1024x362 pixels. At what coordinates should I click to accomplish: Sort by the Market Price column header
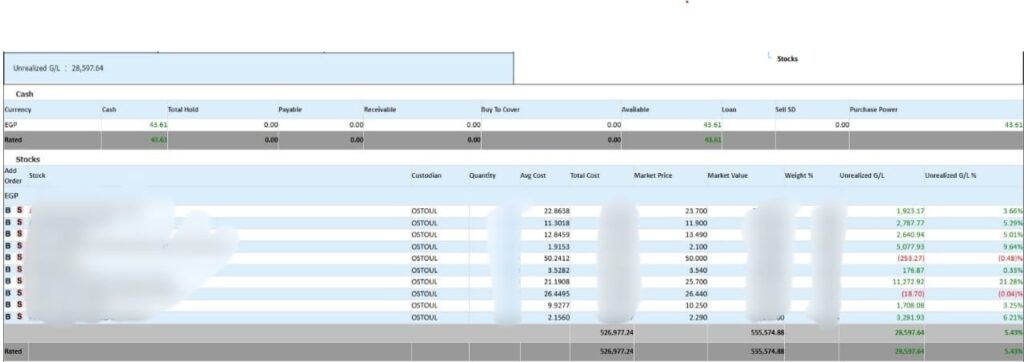(x=652, y=175)
